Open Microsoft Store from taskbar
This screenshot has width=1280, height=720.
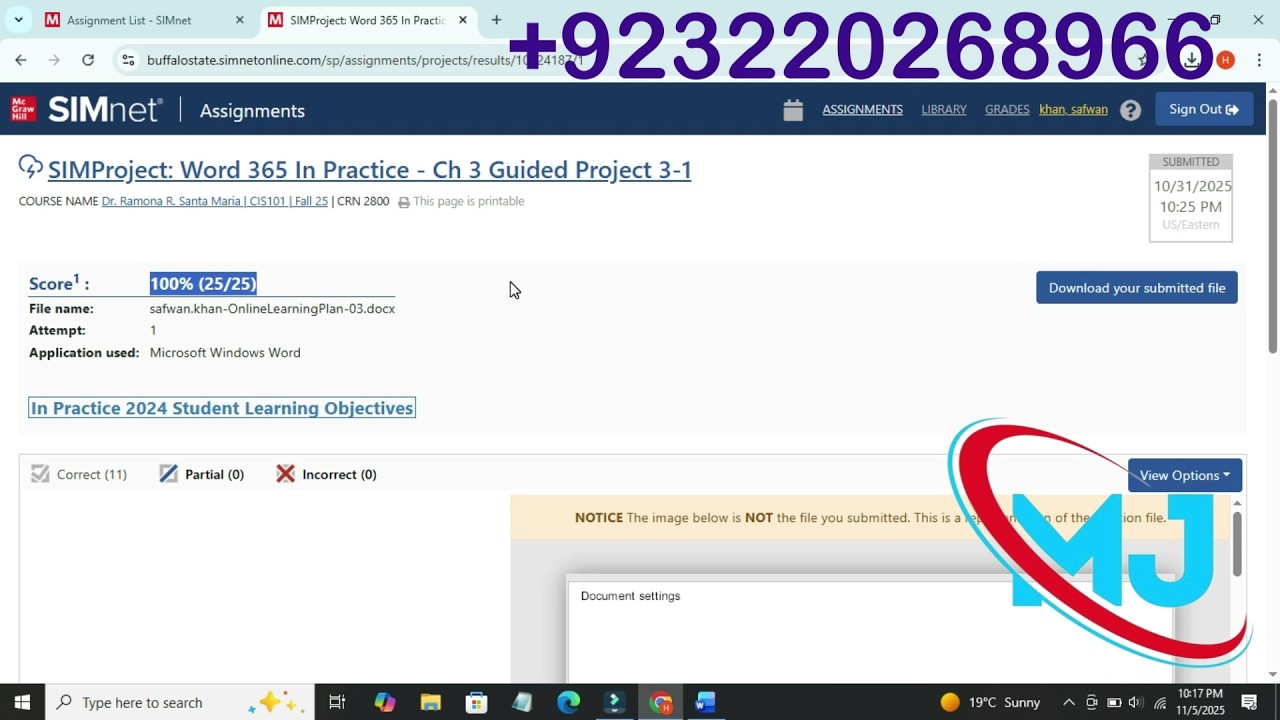477,702
